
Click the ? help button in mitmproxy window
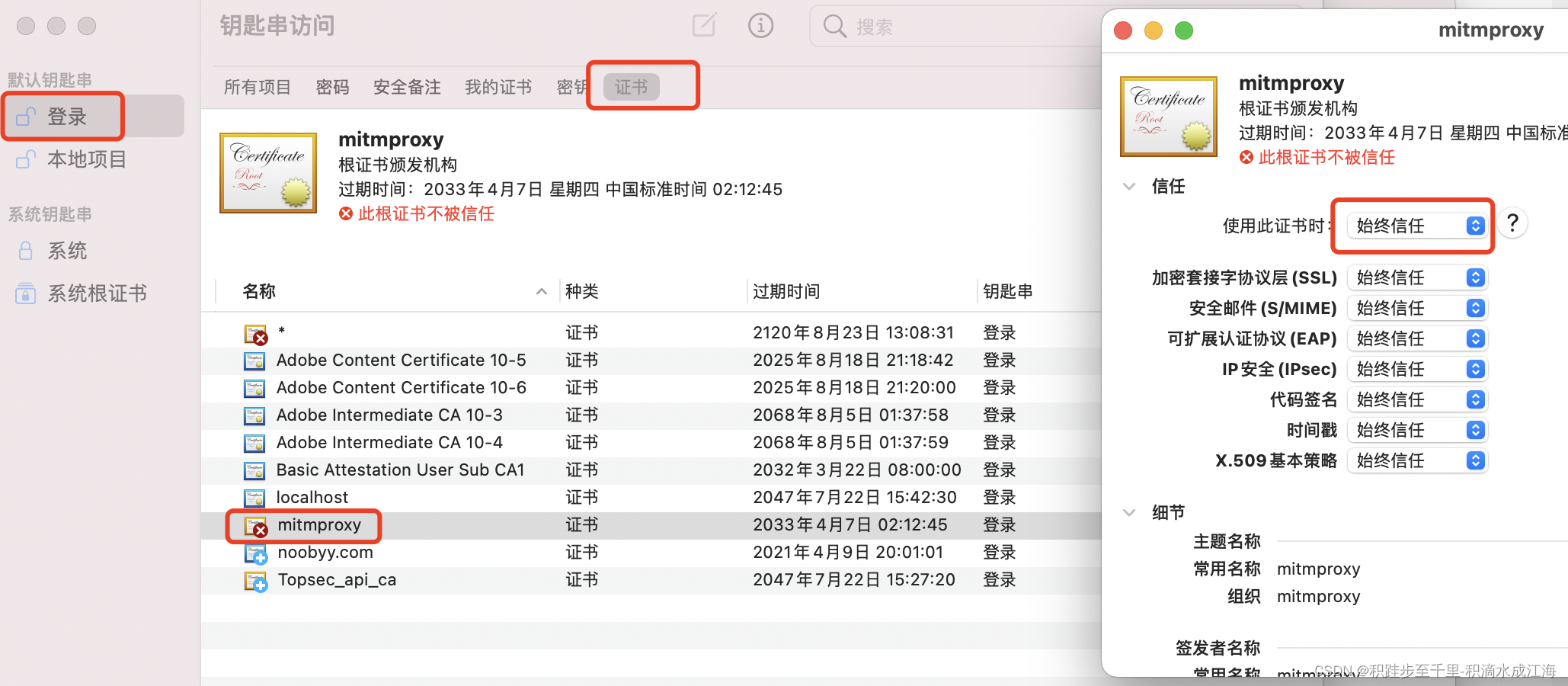pyautogui.click(x=1512, y=223)
